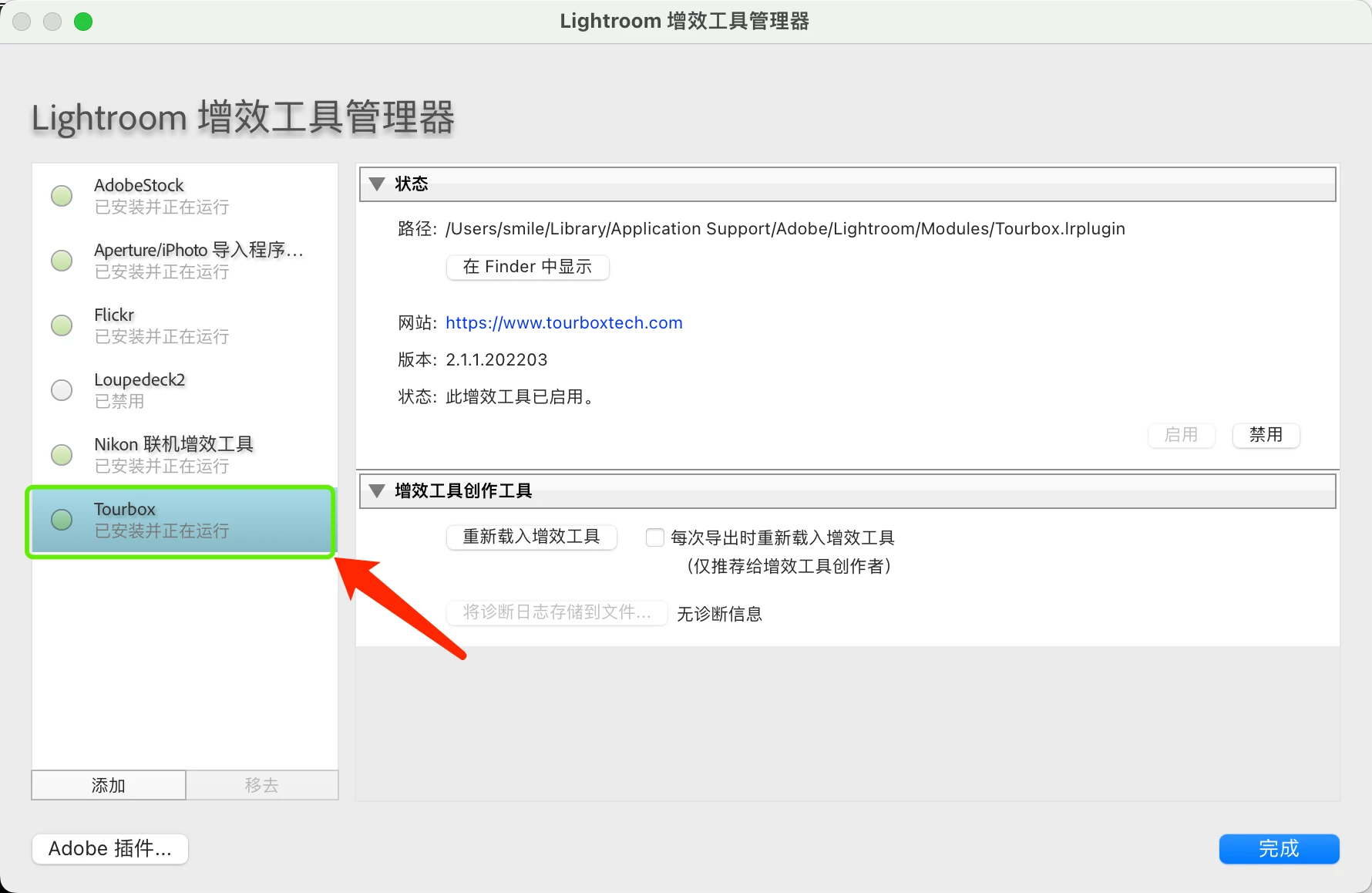Click the blue 完成 button
The height and width of the screenshot is (893, 1372).
click(1280, 849)
